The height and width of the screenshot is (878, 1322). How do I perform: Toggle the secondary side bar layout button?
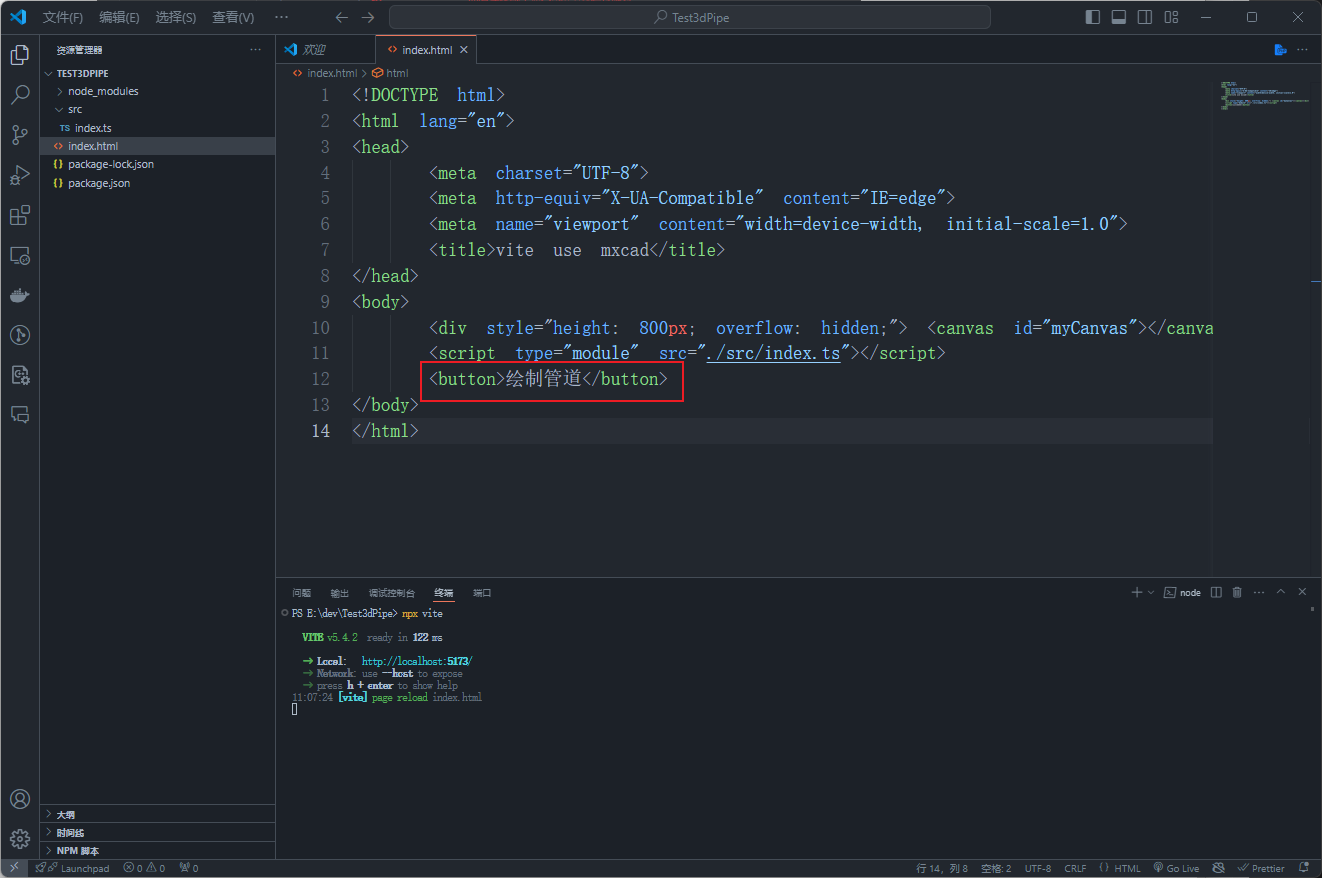tap(1145, 17)
